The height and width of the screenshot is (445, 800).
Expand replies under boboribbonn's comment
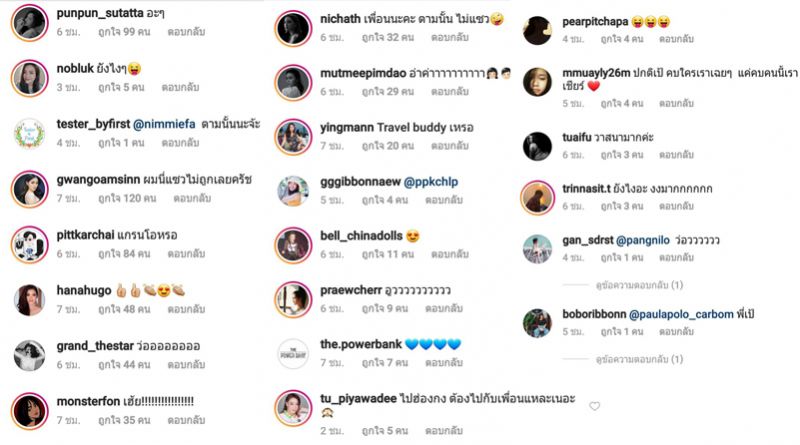click(x=639, y=359)
